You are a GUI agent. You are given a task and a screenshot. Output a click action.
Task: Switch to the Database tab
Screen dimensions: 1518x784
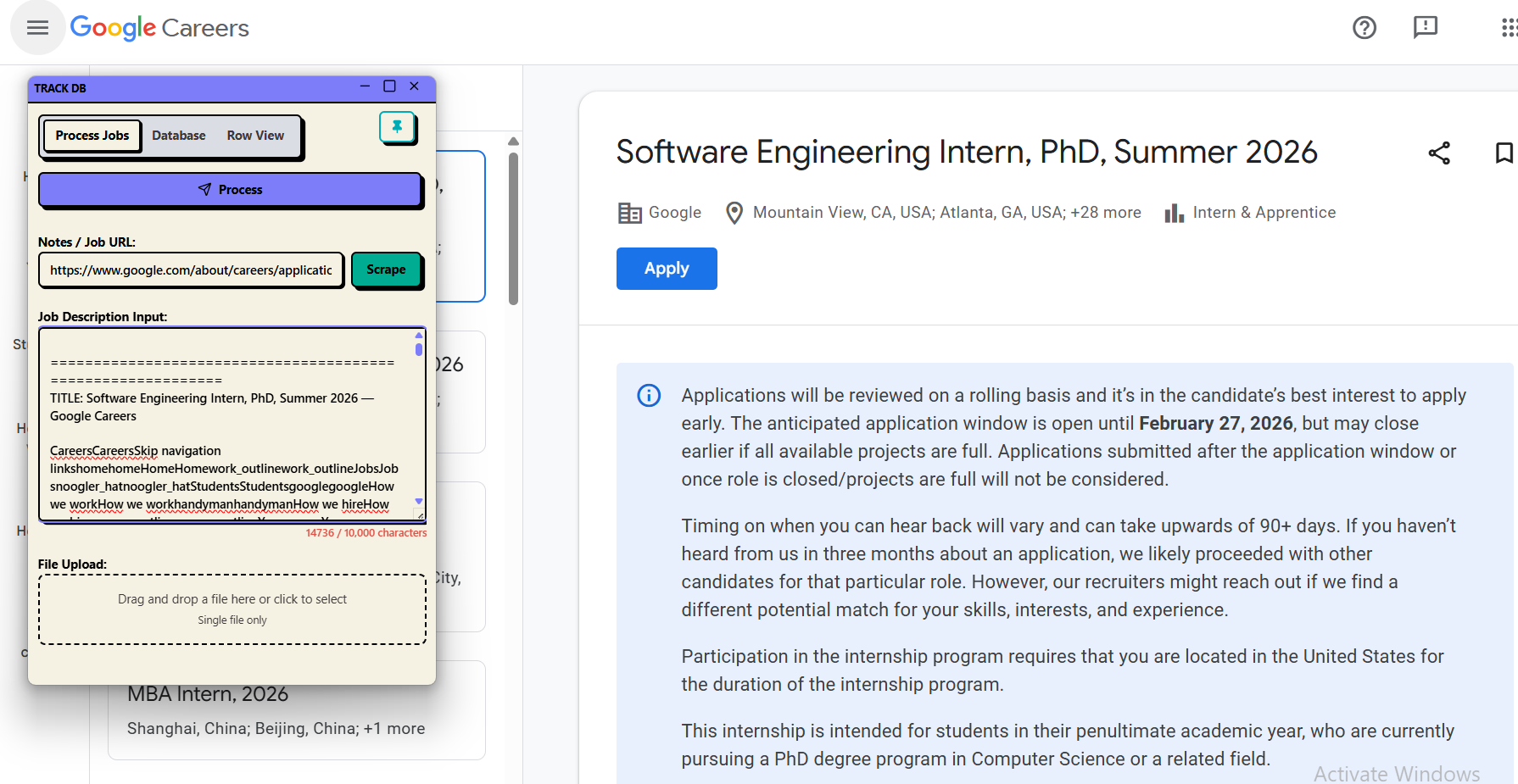point(179,136)
